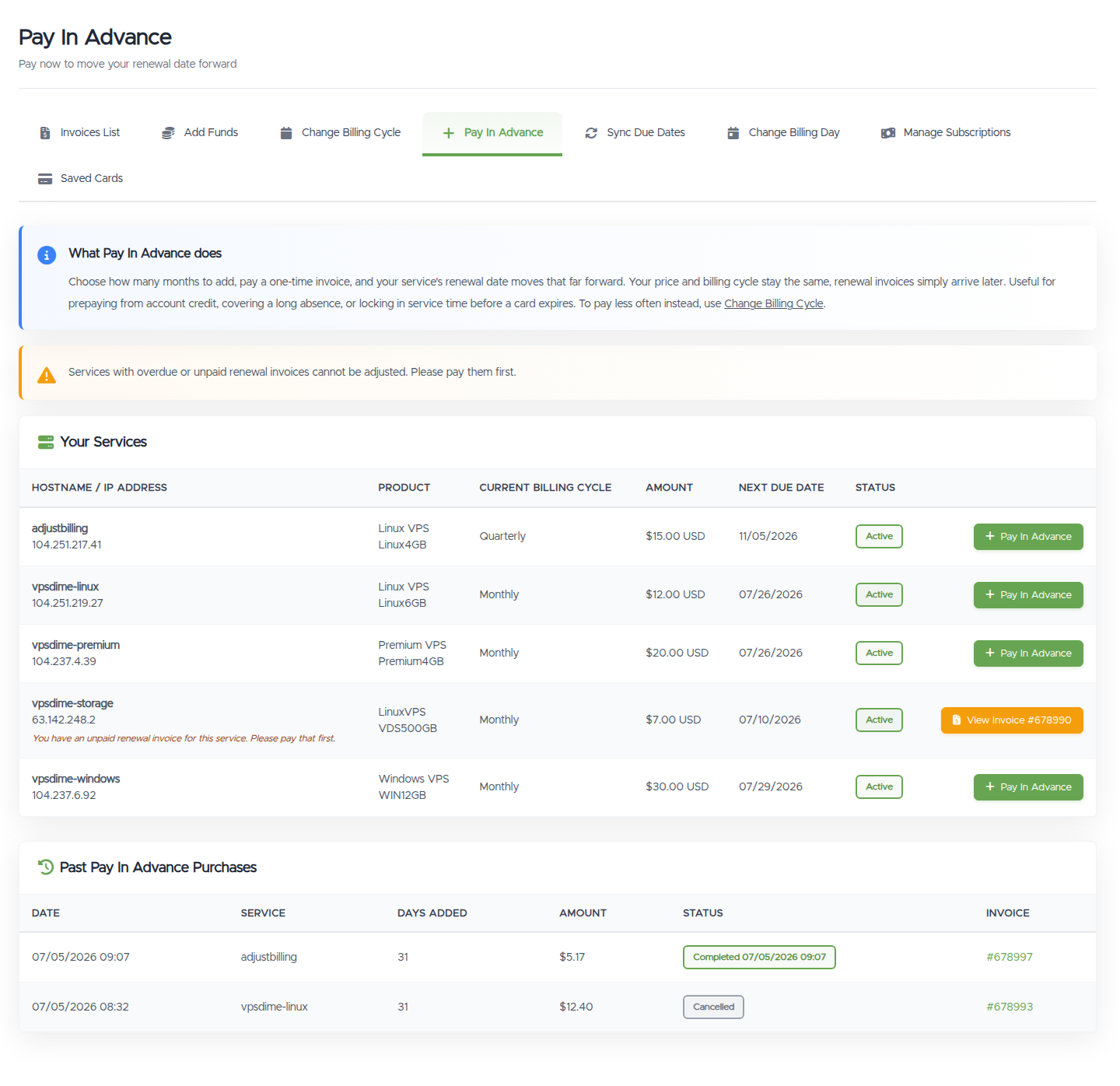Select the active Pay In Advance tab
The image size is (1120, 1086).
coord(492,133)
